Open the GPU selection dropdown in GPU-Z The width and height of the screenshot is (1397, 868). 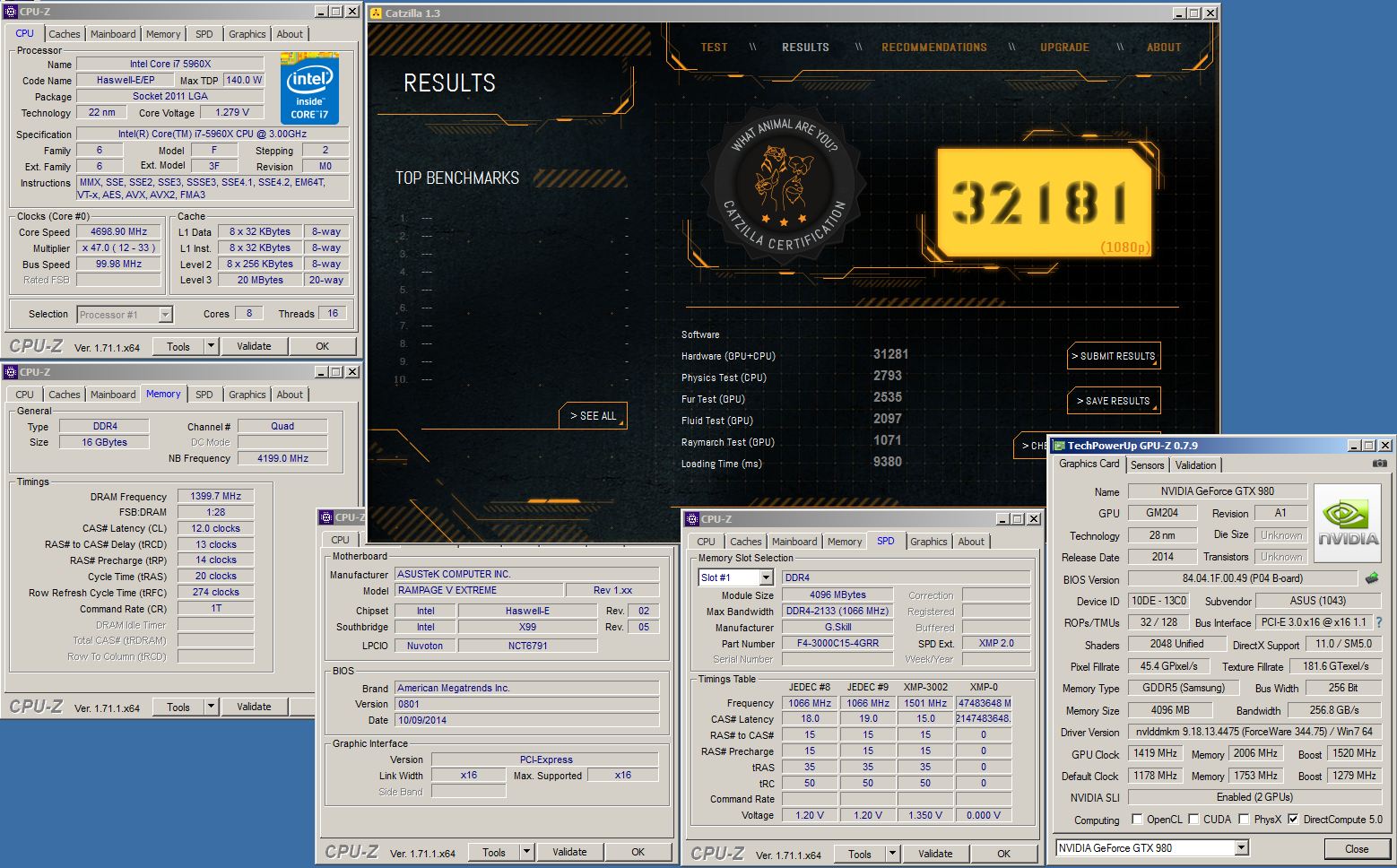[x=1241, y=847]
